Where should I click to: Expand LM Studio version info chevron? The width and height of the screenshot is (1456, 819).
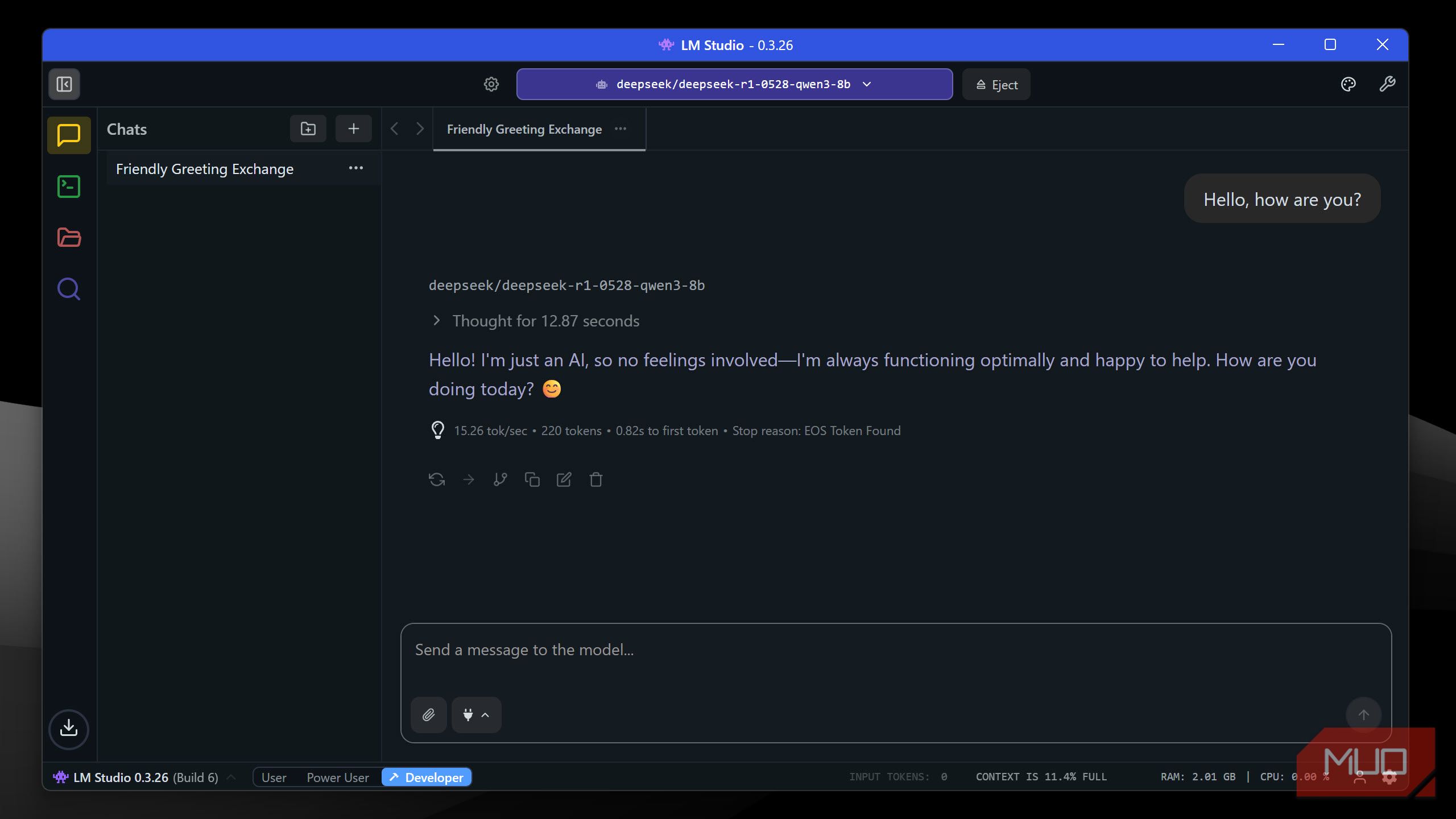coord(231,777)
